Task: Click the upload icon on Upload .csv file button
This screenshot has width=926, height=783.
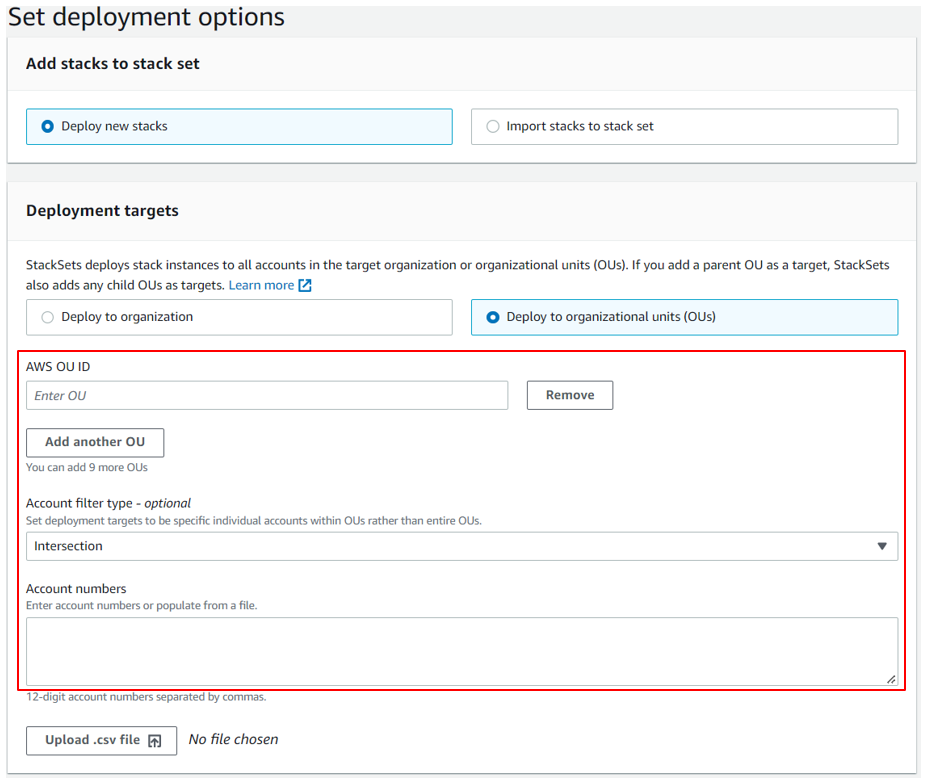Action: (153, 741)
